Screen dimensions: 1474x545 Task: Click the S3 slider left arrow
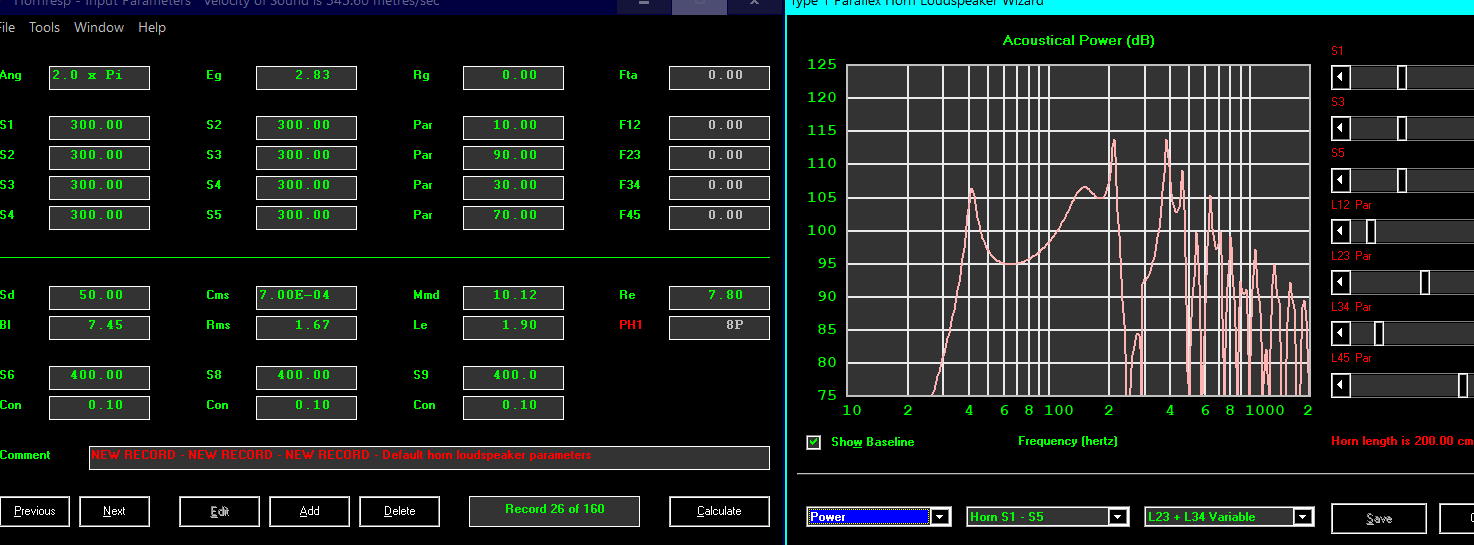1341,128
